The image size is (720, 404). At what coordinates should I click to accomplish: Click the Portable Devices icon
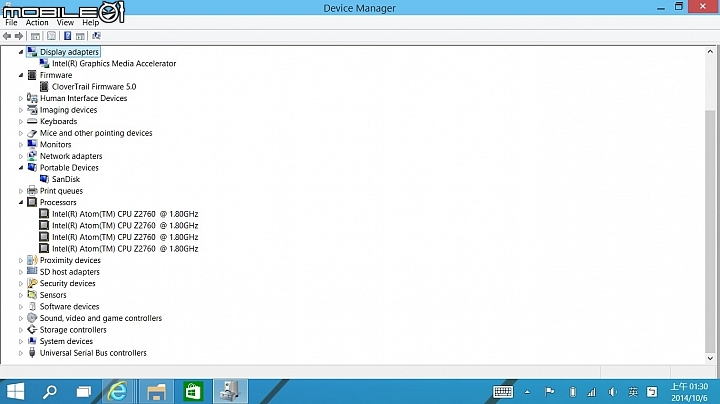(32, 168)
